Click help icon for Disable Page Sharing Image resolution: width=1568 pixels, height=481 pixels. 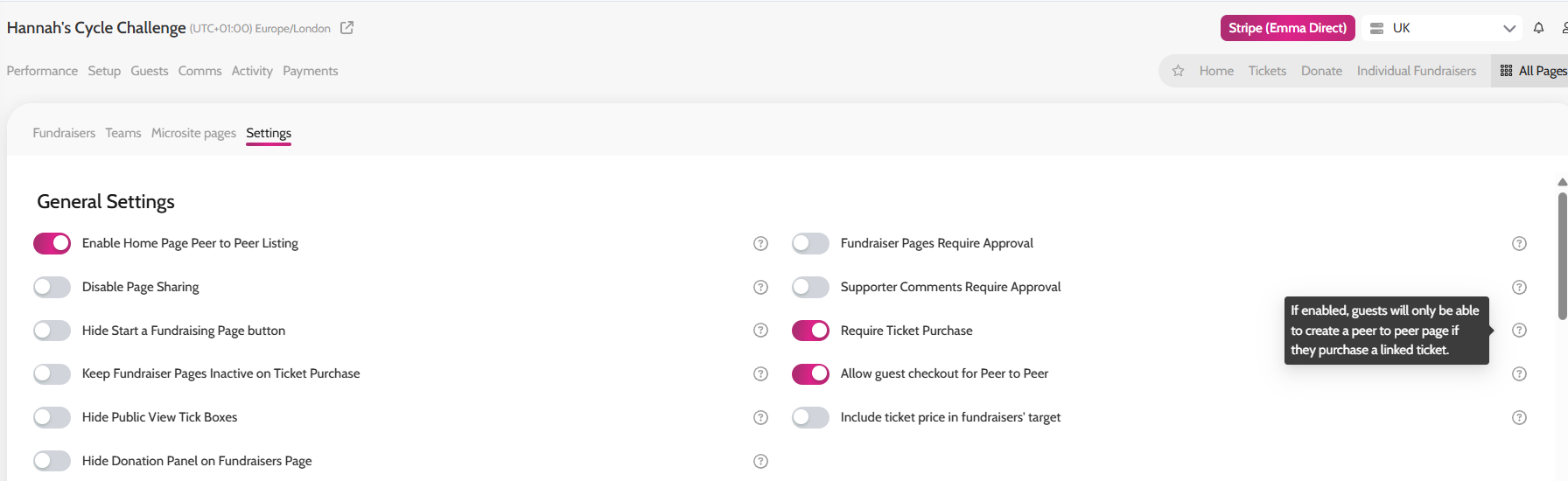[x=760, y=287]
